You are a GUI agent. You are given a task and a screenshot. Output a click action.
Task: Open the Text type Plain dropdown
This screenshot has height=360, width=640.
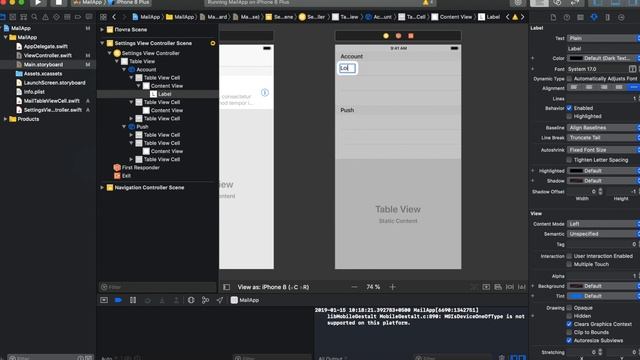(603, 38)
